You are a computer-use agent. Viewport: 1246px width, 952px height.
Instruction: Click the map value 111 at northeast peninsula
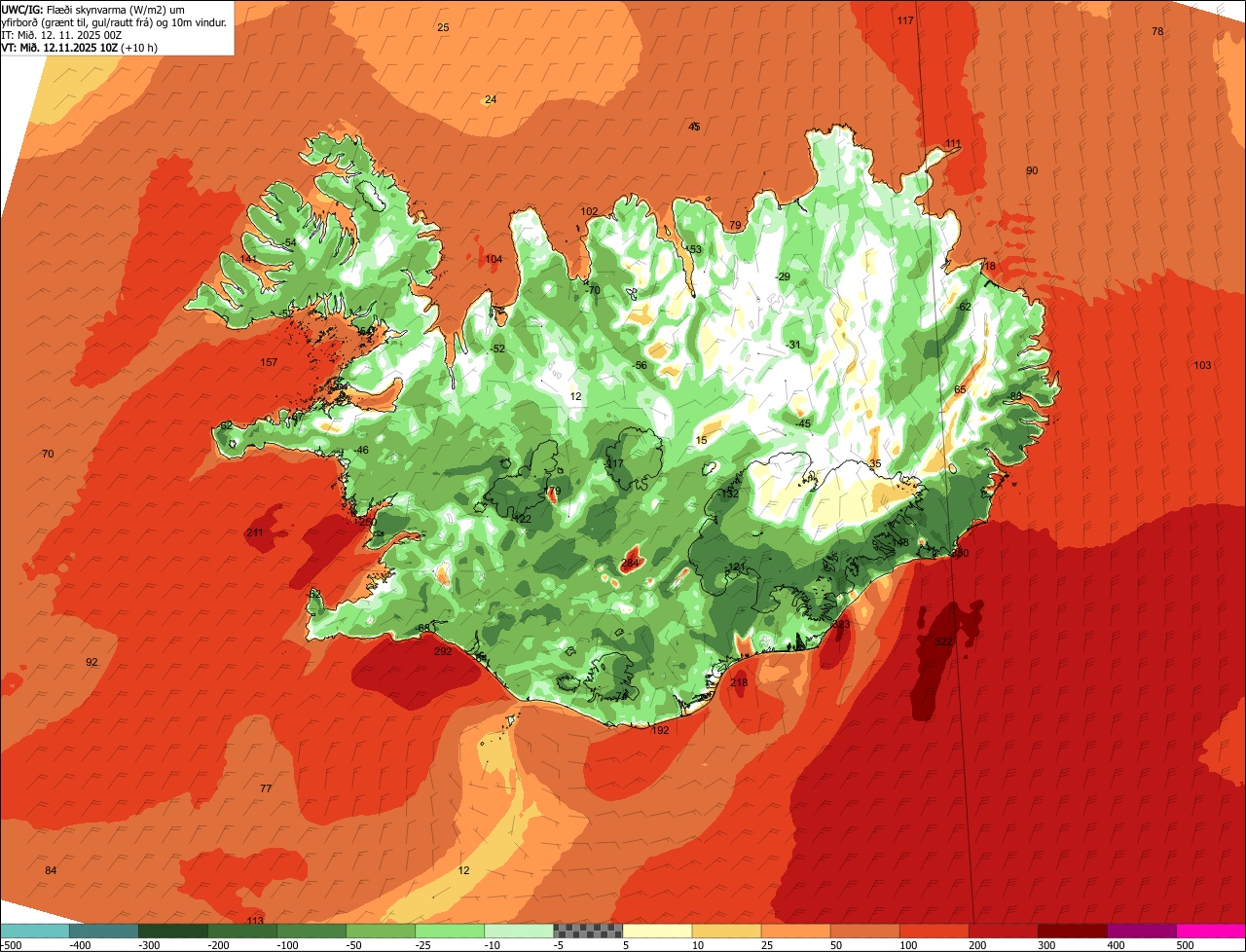(x=953, y=144)
